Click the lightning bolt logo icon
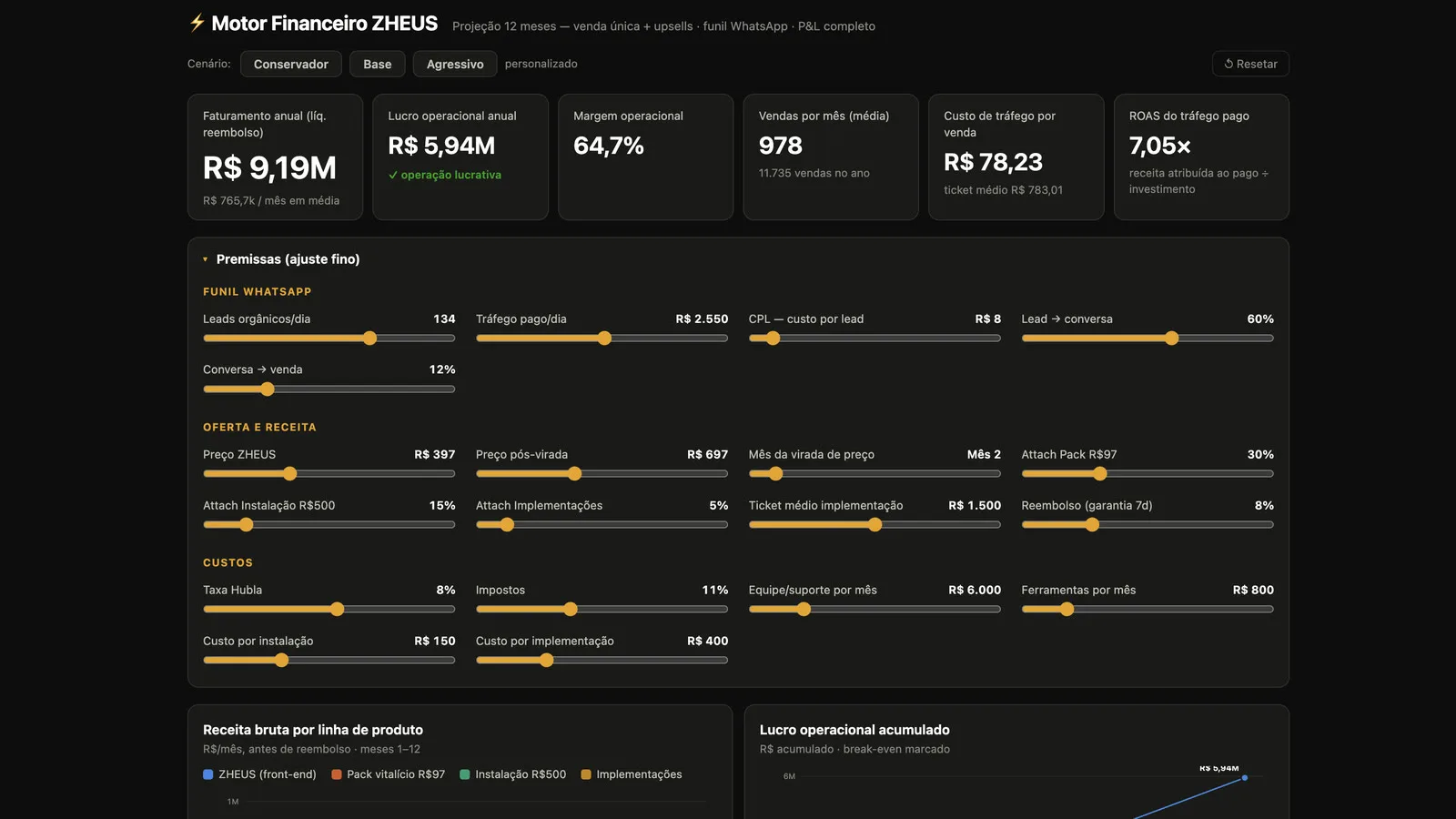The width and height of the screenshot is (1456, 819). click(x=197, y=23)
